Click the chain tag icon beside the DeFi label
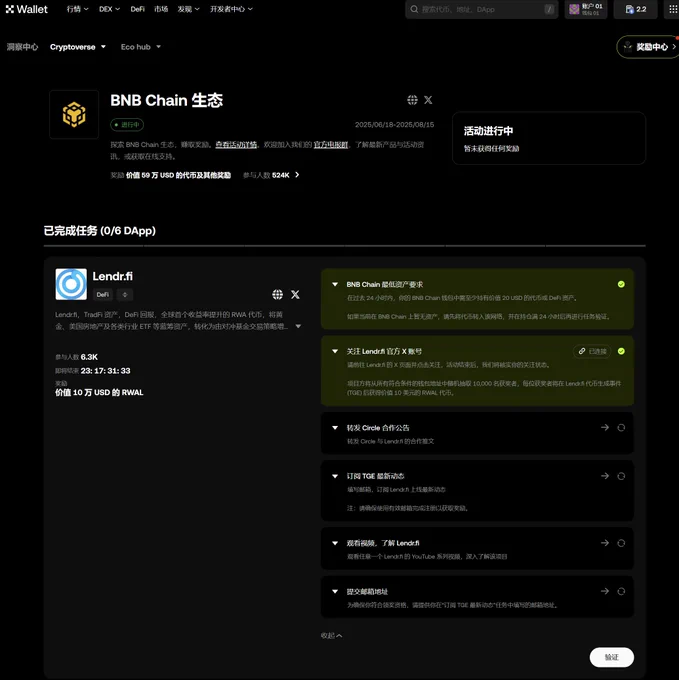 [x=125, y=294]
